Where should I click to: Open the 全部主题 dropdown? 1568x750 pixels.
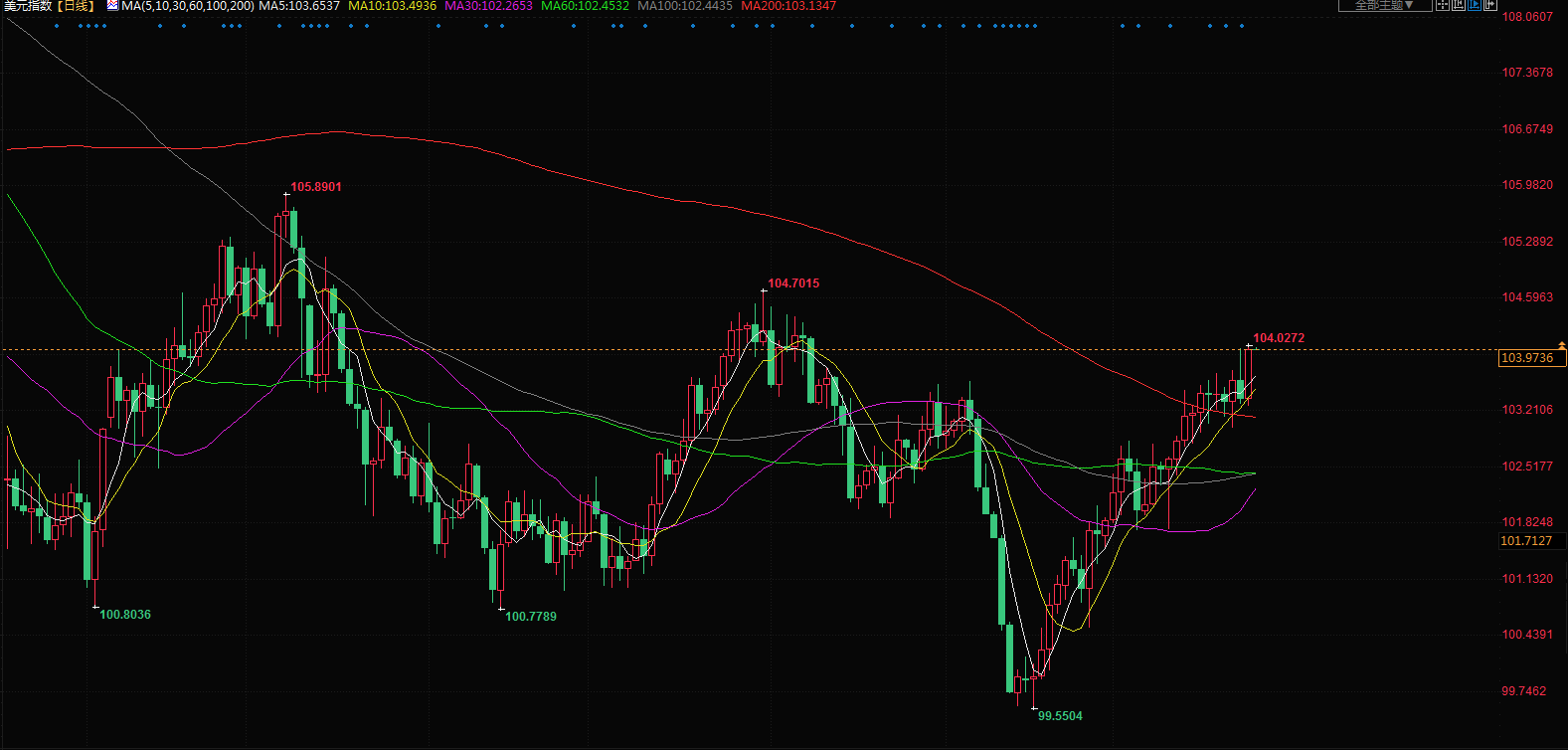pyautogui.click(x=1384, y=5)
